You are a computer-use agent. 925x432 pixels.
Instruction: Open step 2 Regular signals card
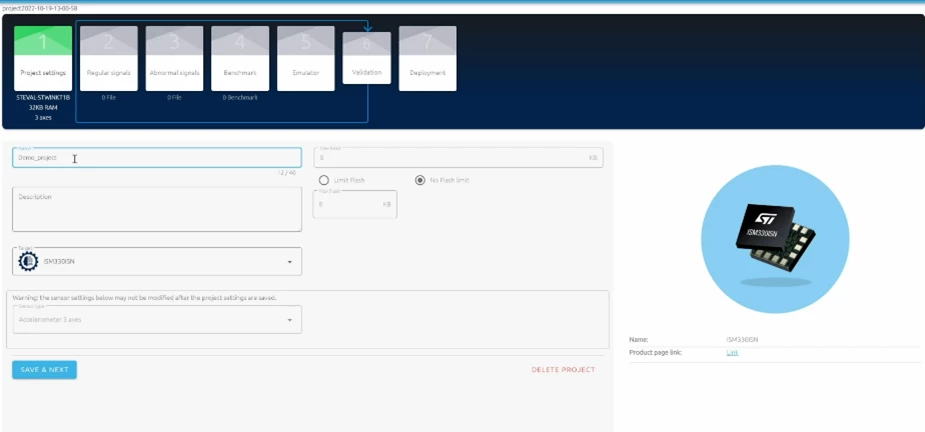point(109,58)
